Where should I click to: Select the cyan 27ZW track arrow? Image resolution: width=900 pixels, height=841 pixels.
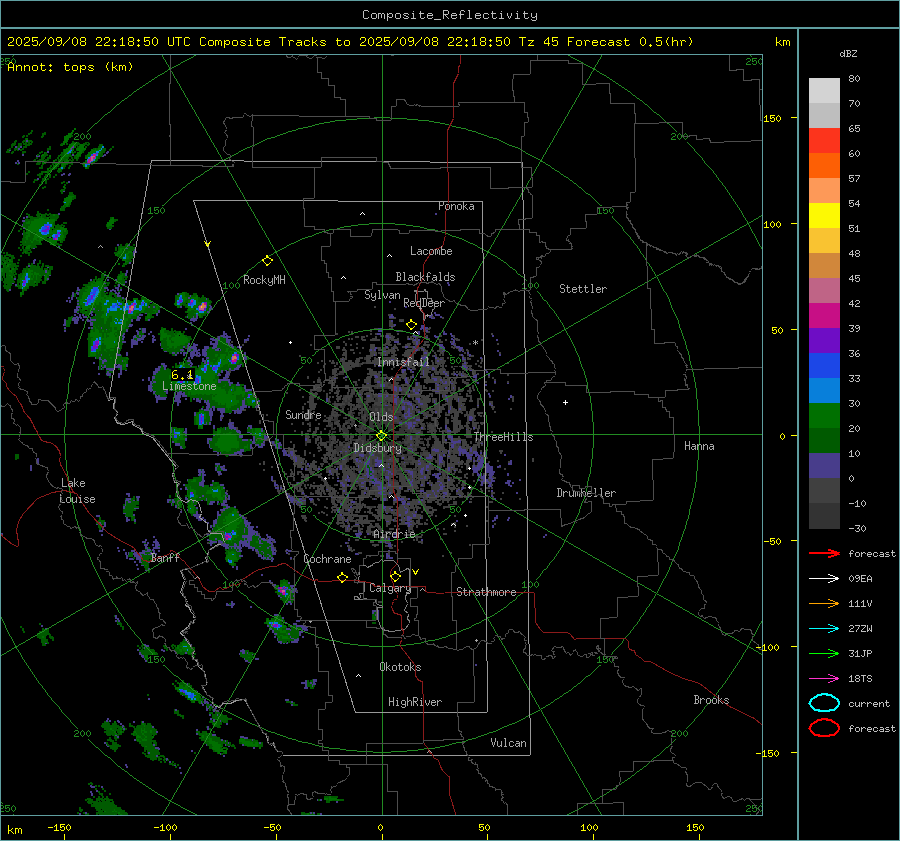(824, 629)
